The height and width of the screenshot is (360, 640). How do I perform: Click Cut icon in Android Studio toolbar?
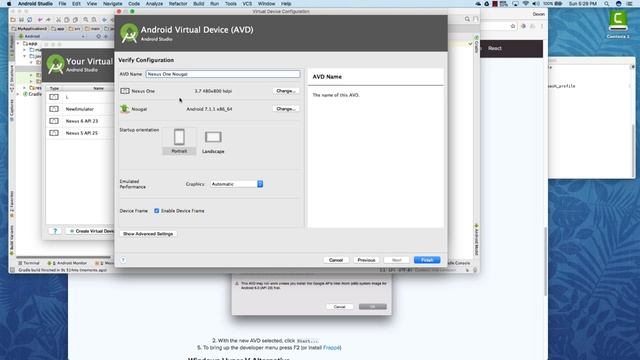58,19
